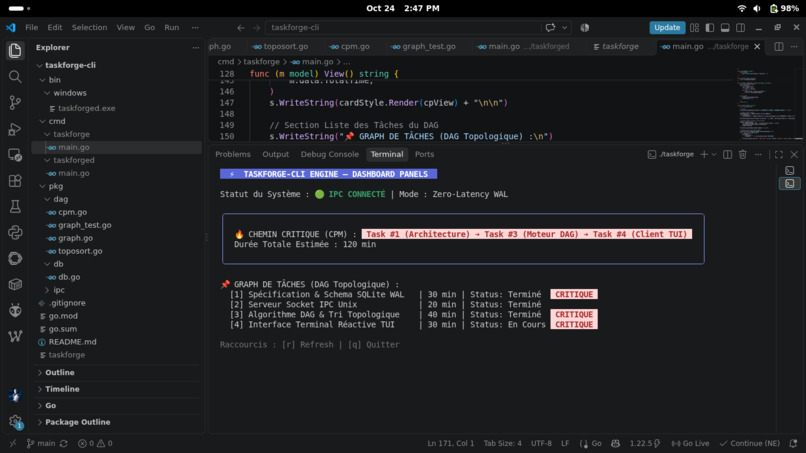806x453 pixels.
Task: Open the Run menu
Action: pos(172,28)
